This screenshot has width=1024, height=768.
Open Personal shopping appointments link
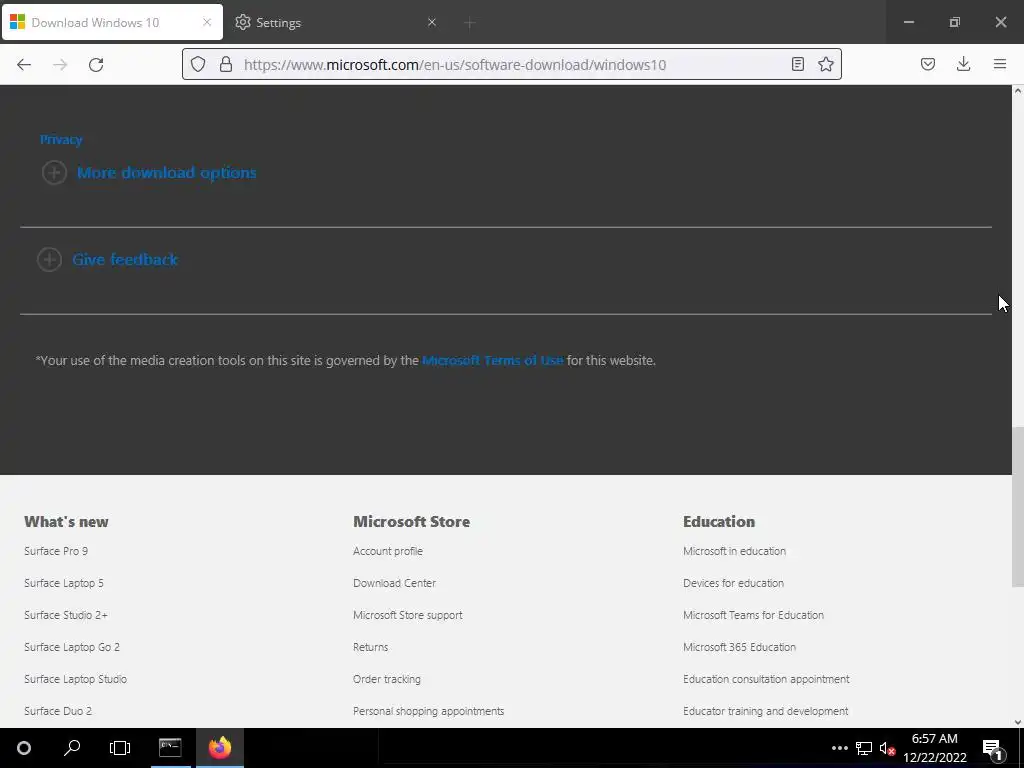428,711
